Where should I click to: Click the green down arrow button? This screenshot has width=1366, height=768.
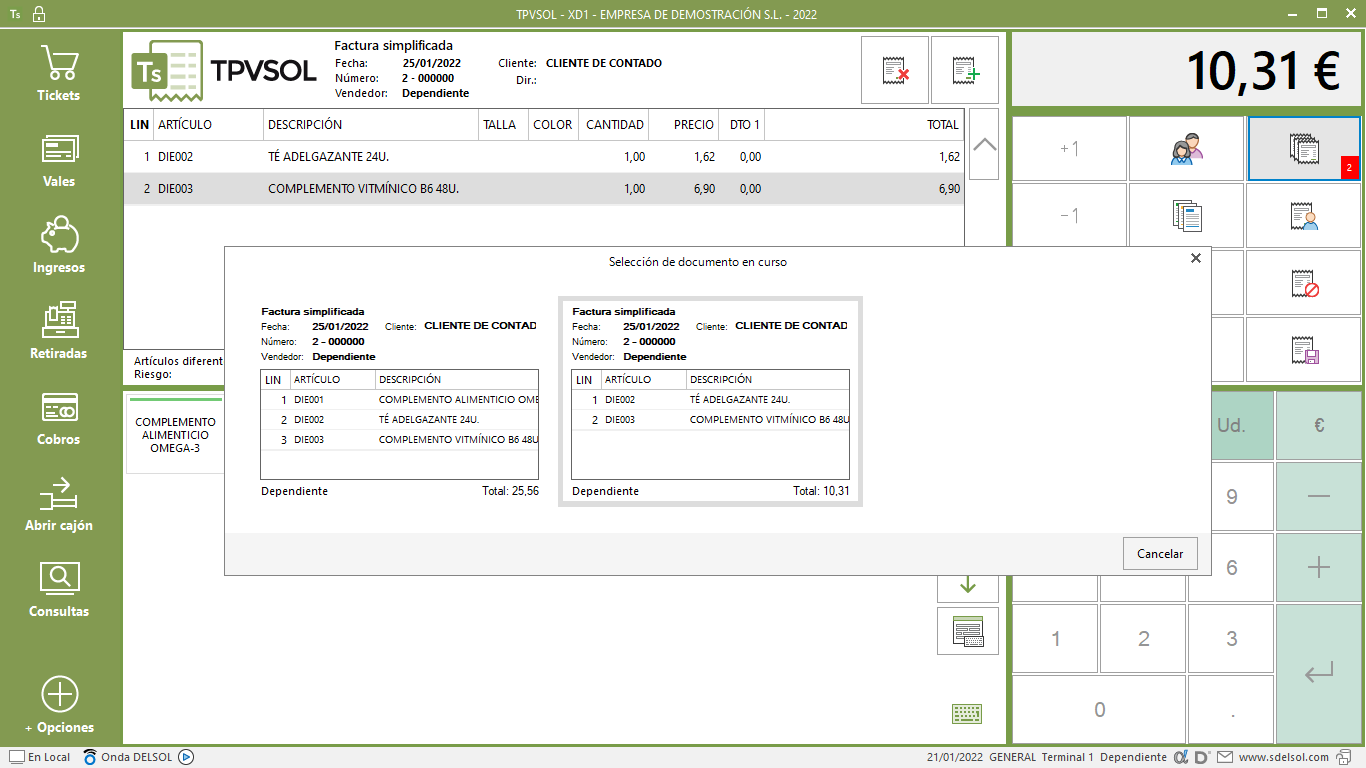click(x=968, y=585)
